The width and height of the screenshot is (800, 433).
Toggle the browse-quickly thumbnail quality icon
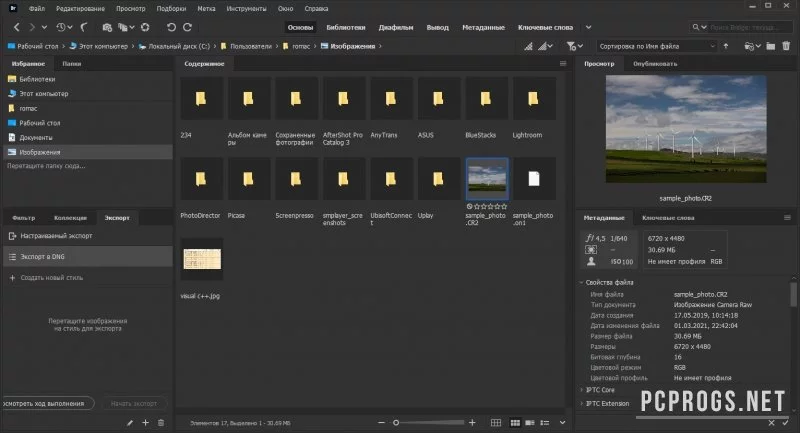pyautogui.click(x=529, y=46)
